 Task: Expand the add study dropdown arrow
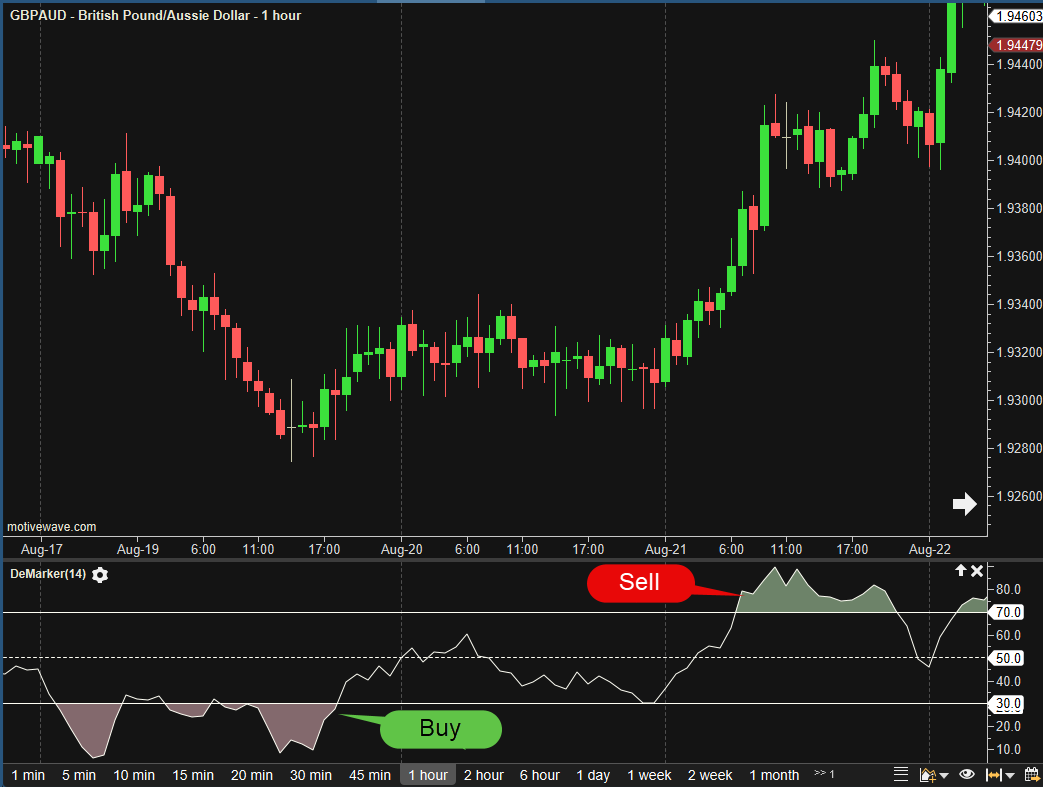click(x=944, y=776)
